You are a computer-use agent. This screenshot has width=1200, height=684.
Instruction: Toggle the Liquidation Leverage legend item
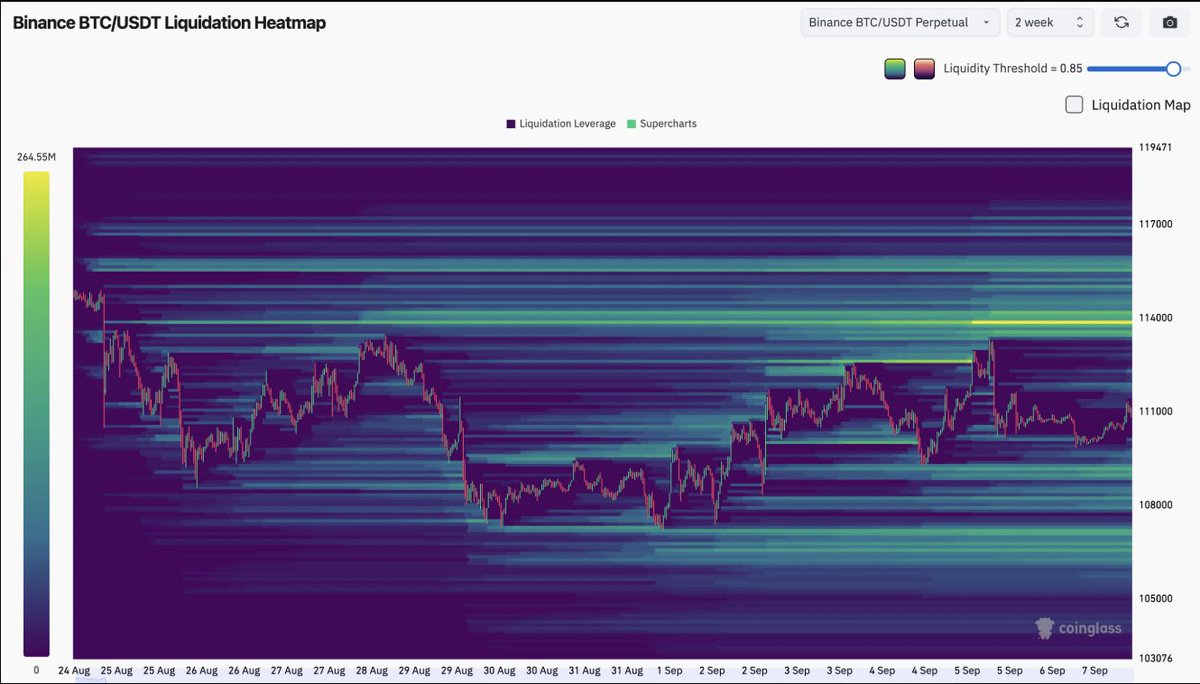[x=560, y=124]
